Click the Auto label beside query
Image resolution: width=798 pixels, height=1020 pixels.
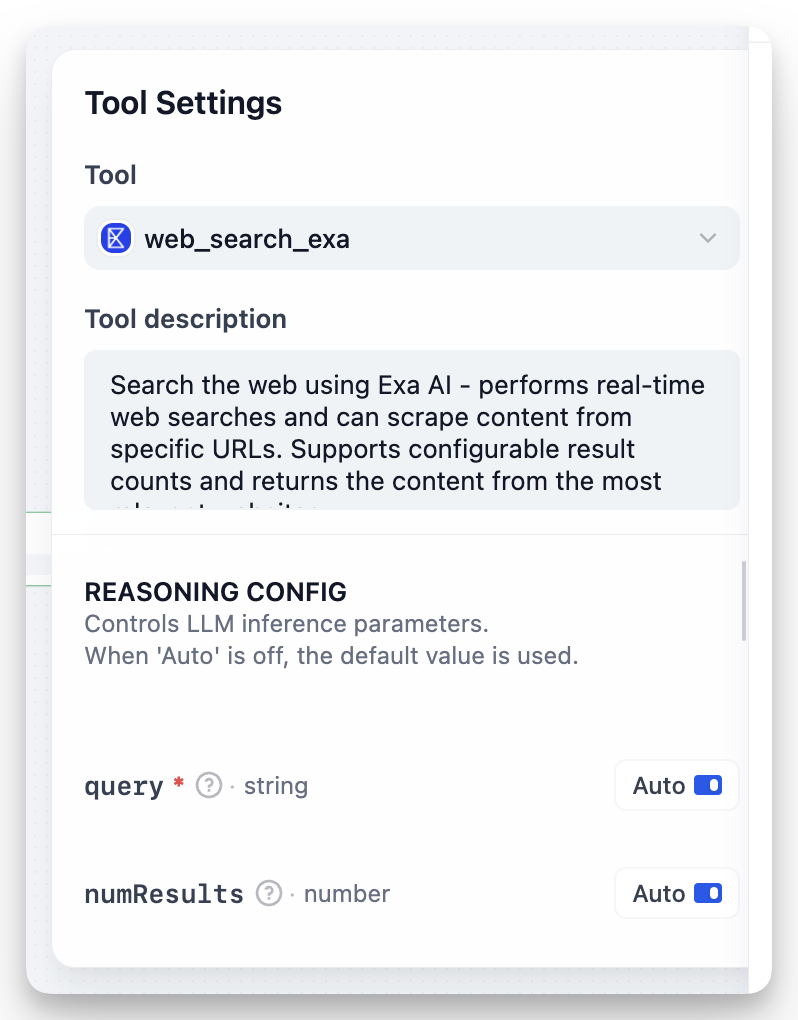coord(659,786)
